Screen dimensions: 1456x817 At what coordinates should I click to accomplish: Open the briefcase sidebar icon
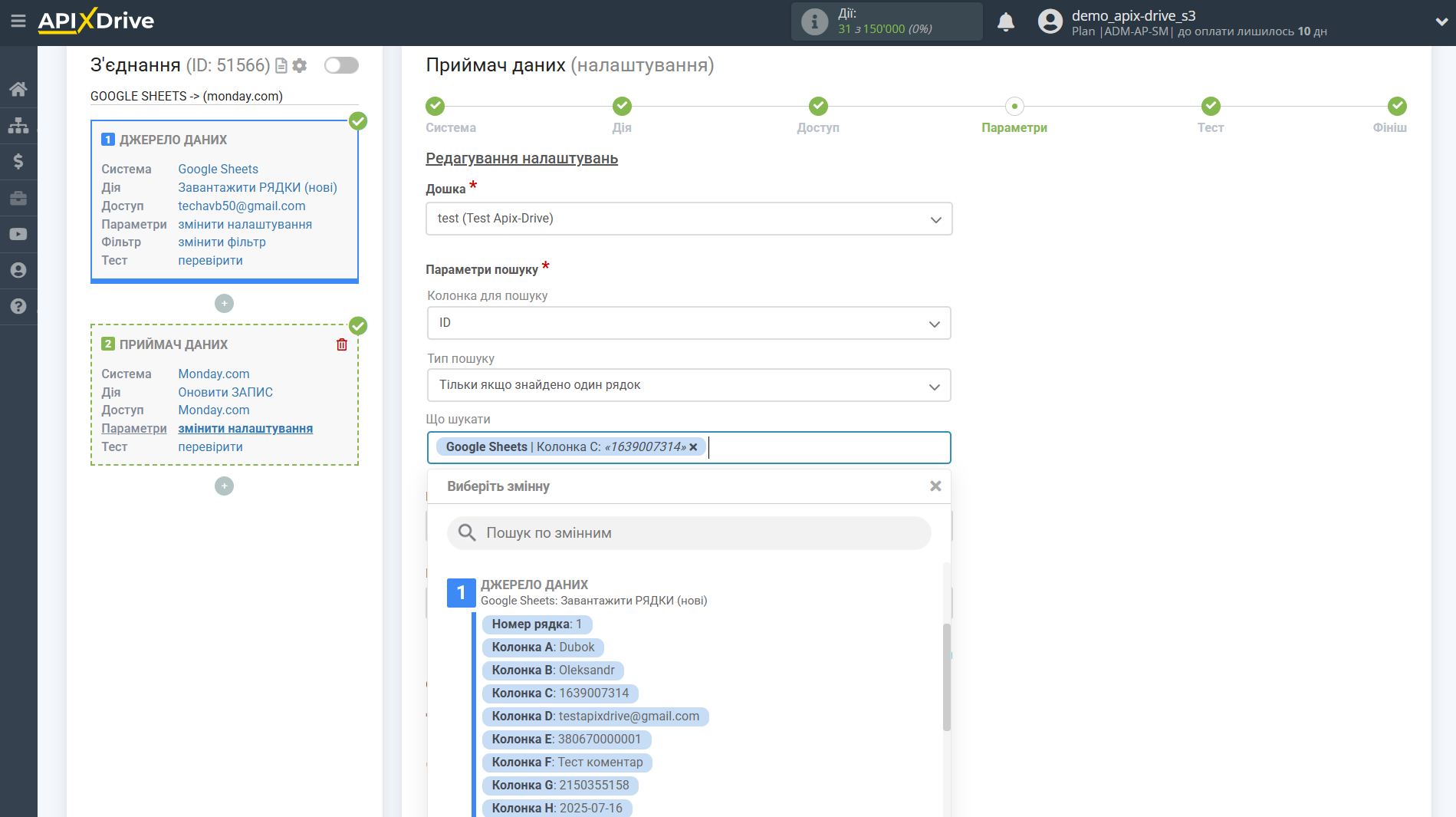(18, 198)
